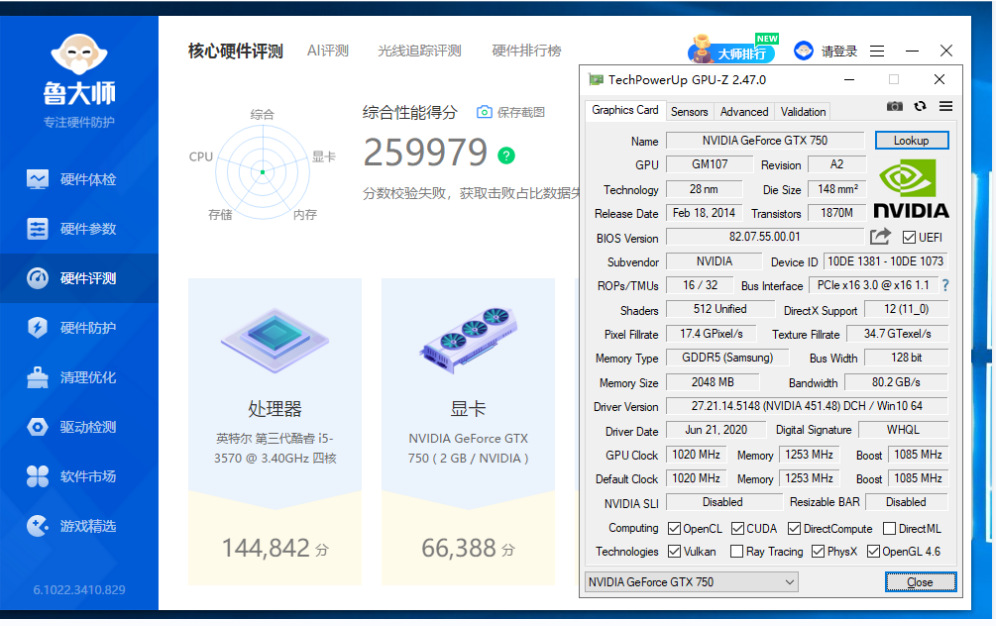Image resolution: width=996 pixels, height=626 pixels.
Task: Minimize the 鲁大师 window
Action: click(912, 51)
